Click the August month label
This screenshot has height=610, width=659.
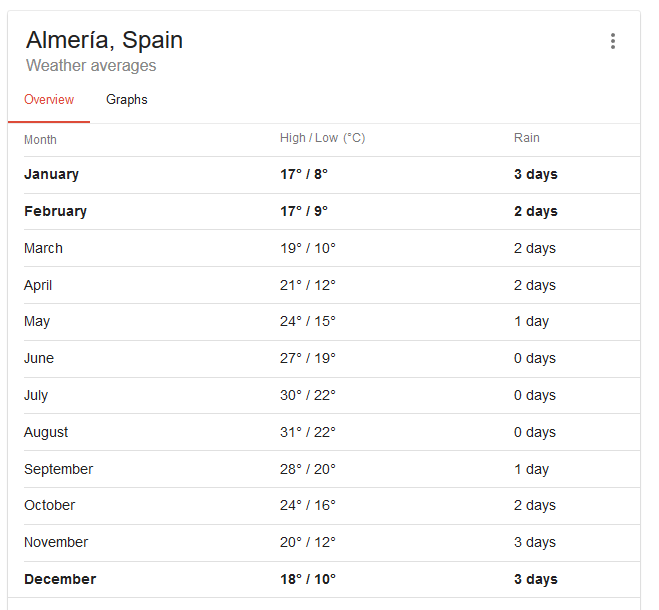coord(46,433)
